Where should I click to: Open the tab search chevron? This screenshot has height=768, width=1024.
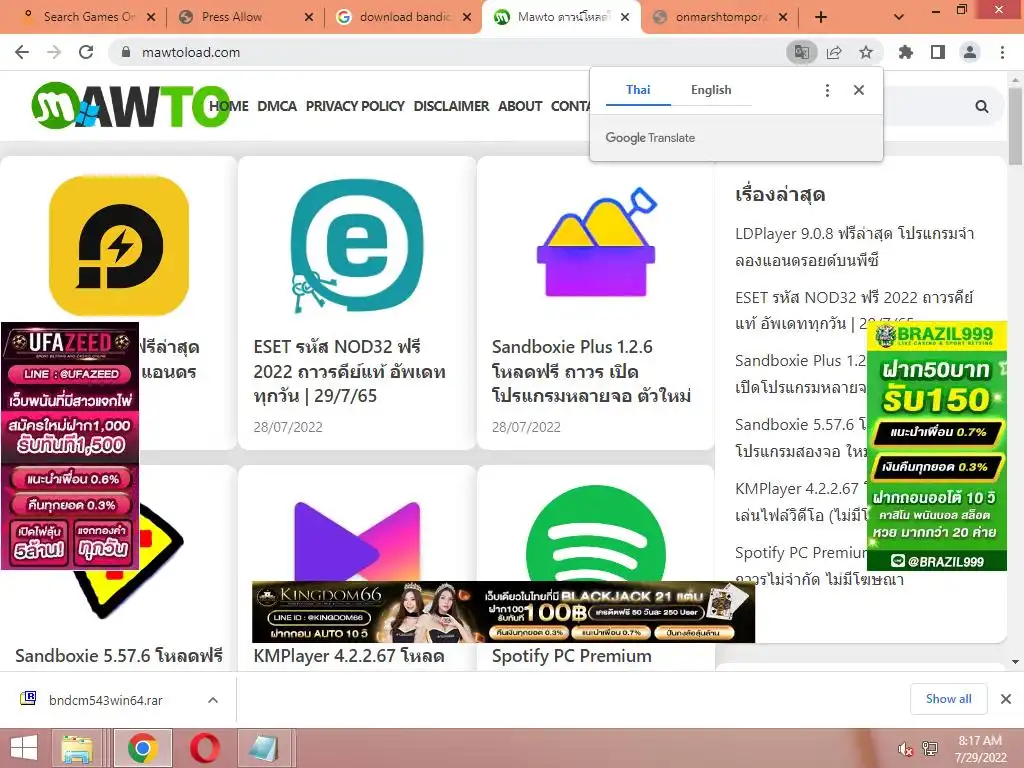pyautogui.click(x=899, y=17)
